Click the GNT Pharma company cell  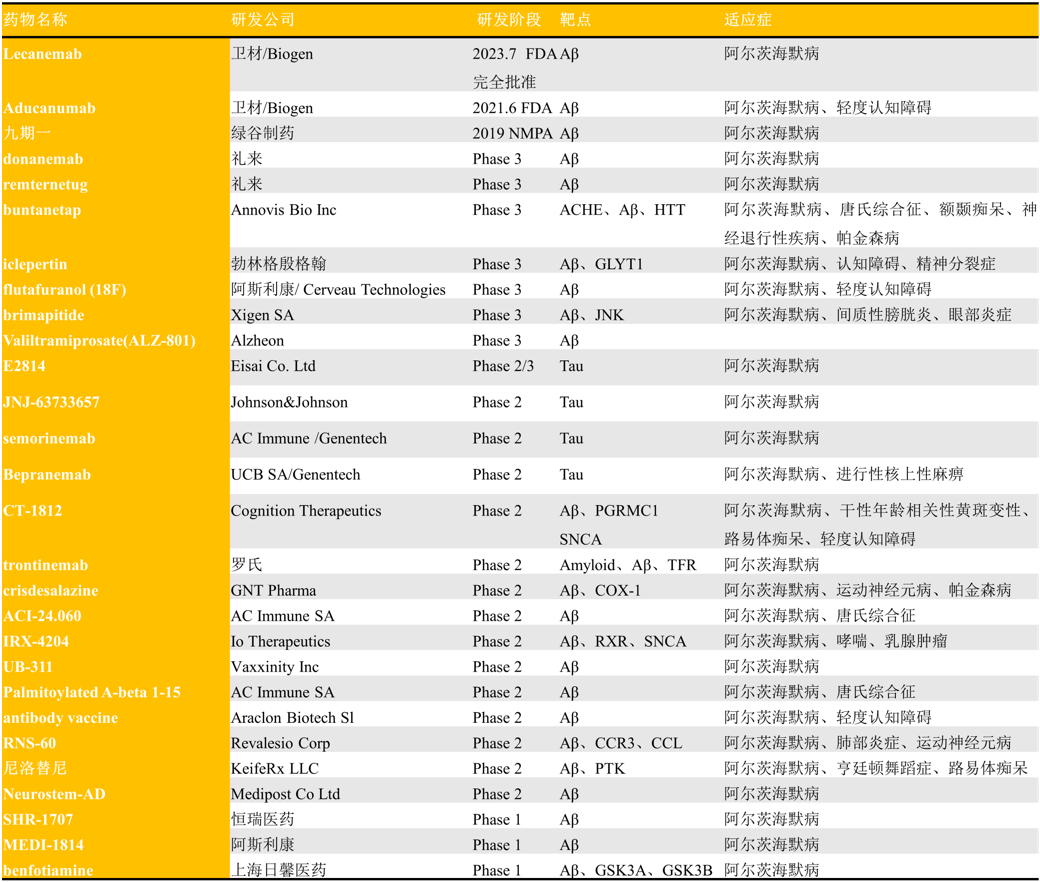click(273, 591)
